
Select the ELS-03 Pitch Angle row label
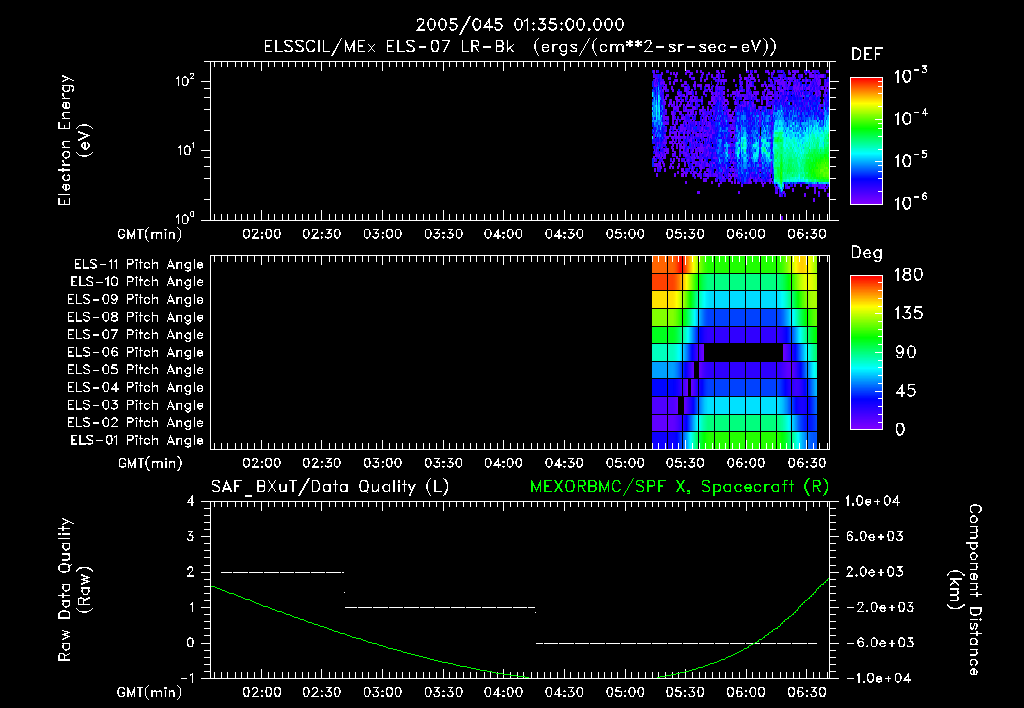[136, 405]
